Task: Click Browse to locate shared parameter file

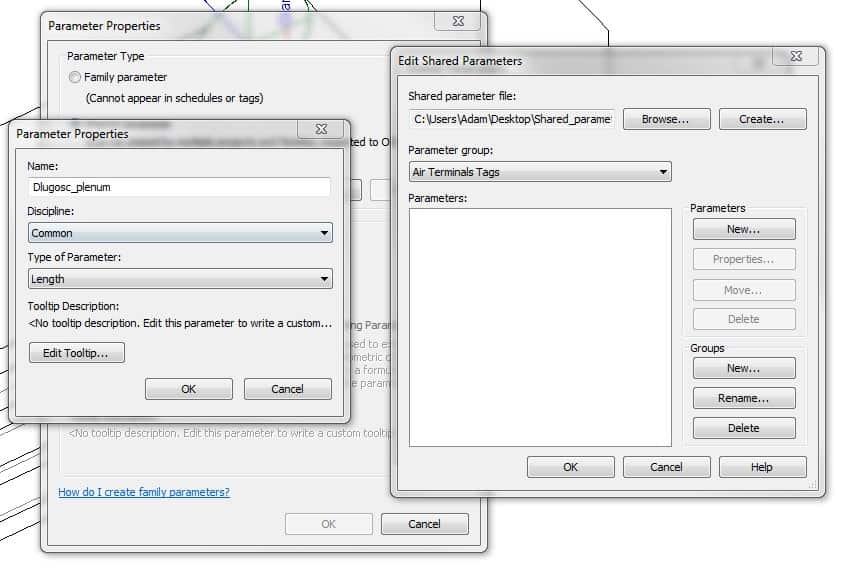Action: click(x=666, y=119)
